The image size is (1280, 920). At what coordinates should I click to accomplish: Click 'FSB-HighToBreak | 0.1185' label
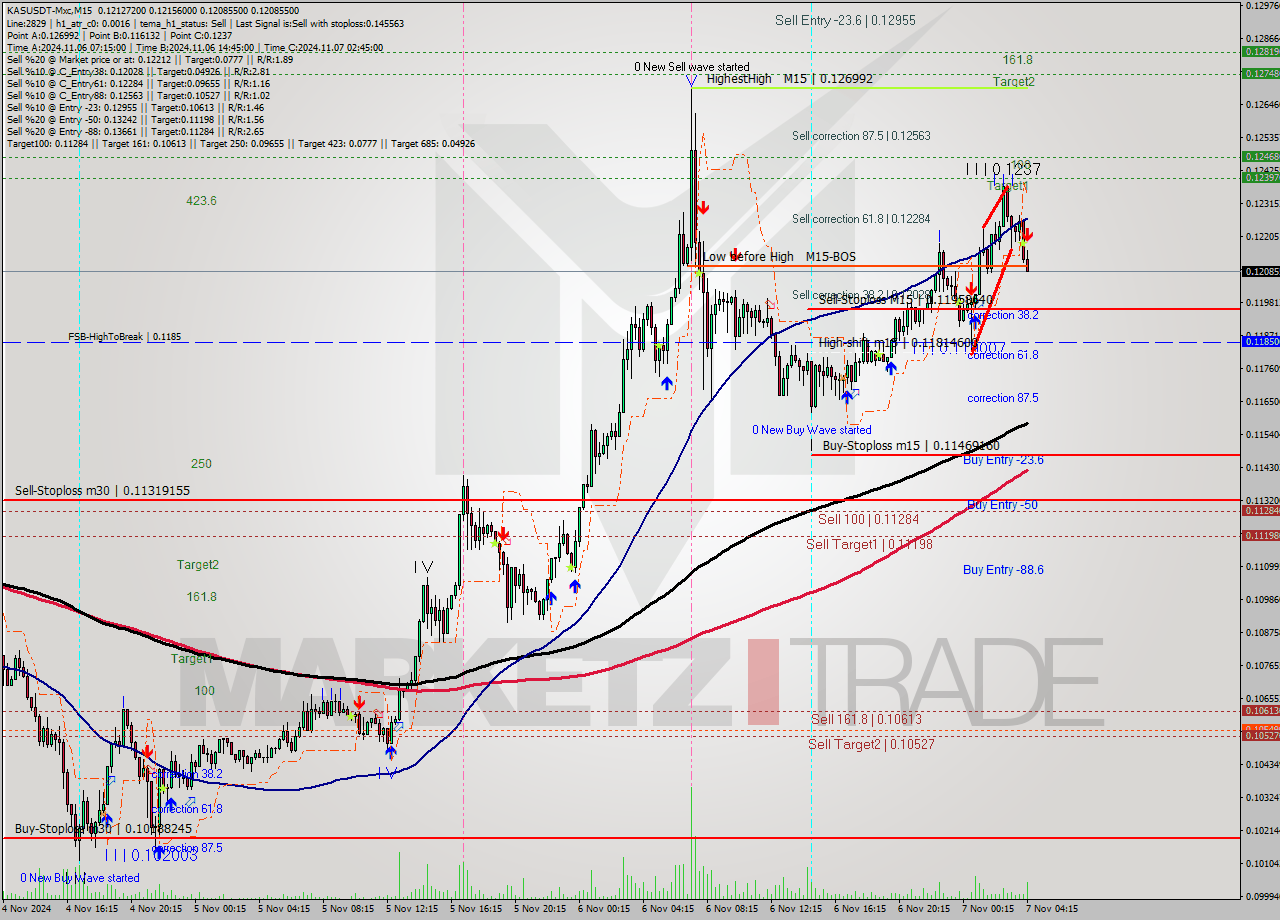(x=125, y=337)
